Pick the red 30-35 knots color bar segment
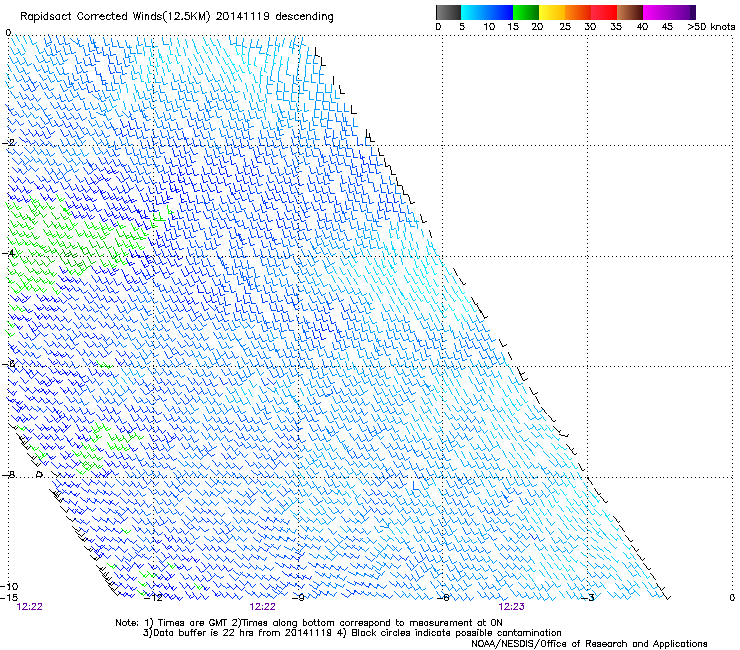Screen dimensions: 740x650 click(x=604, y=12)
